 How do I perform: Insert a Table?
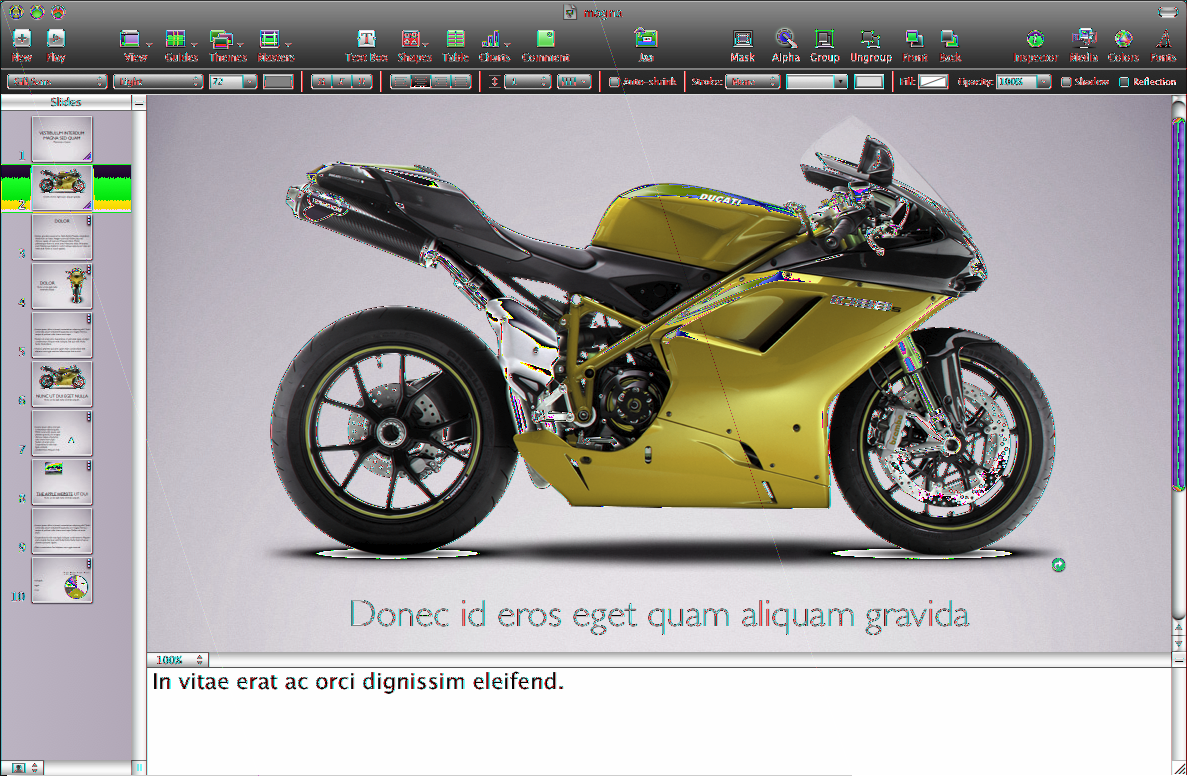[455, 45]
